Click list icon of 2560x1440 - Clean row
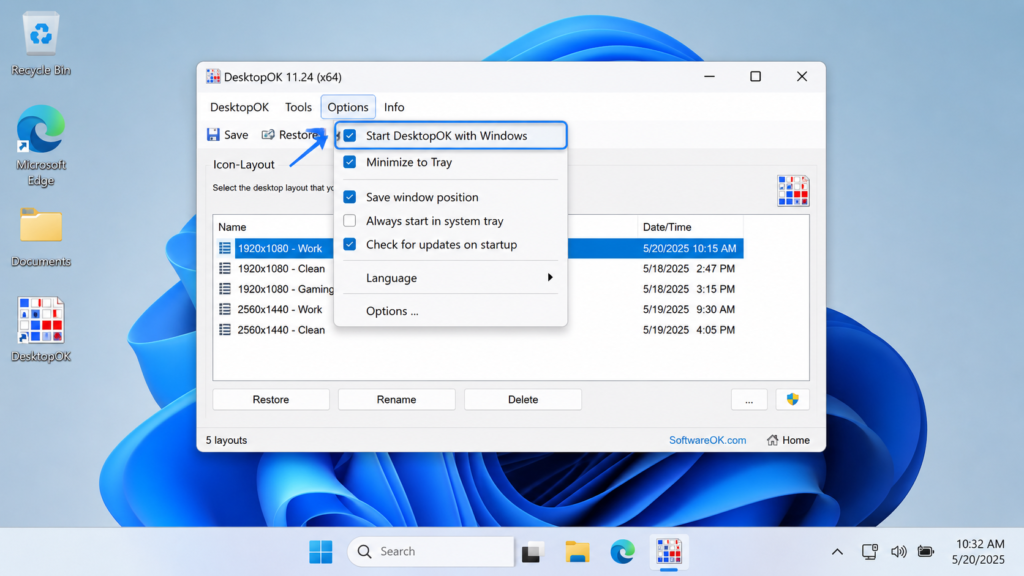The width and height of the screenshot is (1024, 576). pos(225,329)
